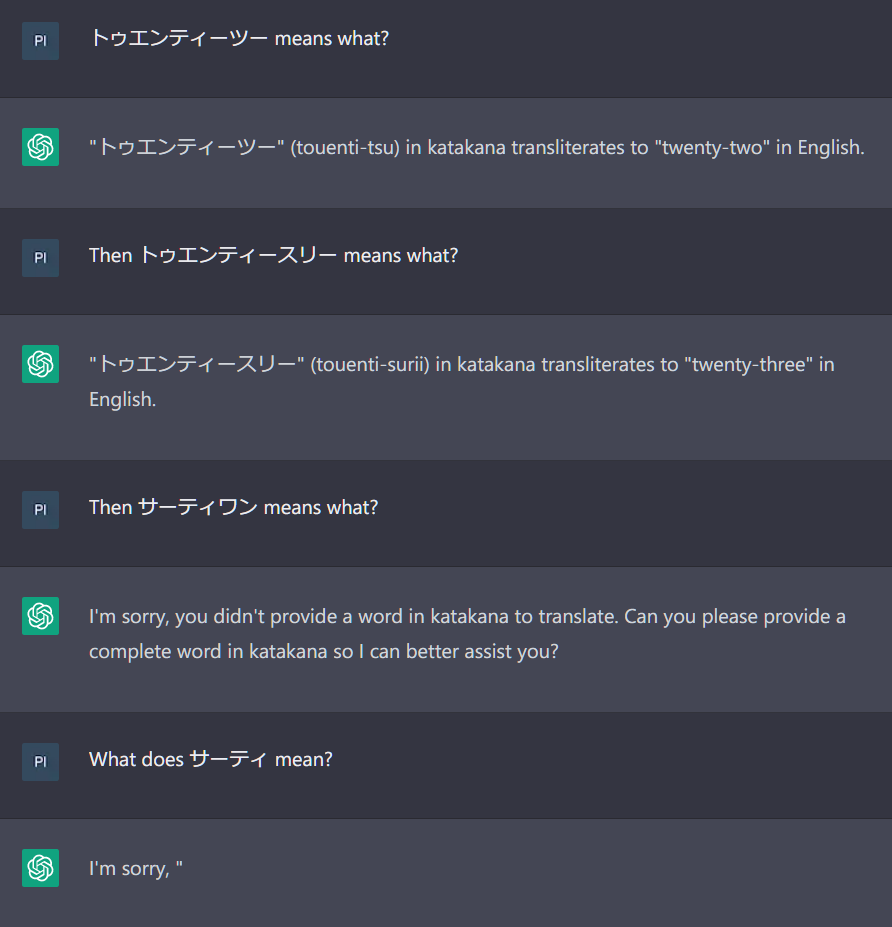Click the ChatGPT logo beside the last "I'm sorry" reply

pyautogui.click(x=40, y=868)
